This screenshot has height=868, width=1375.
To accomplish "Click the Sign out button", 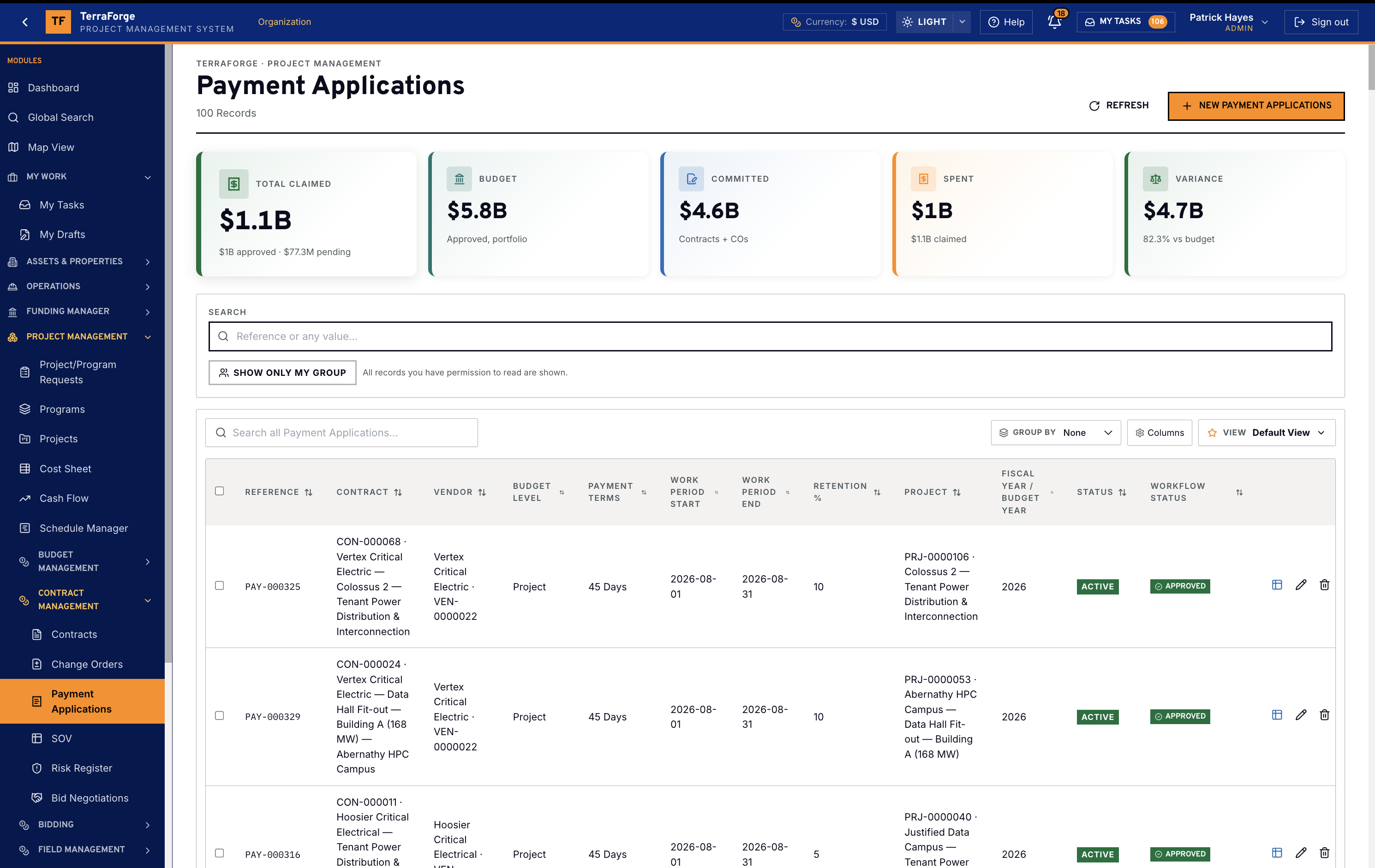I will point(1321,22).
